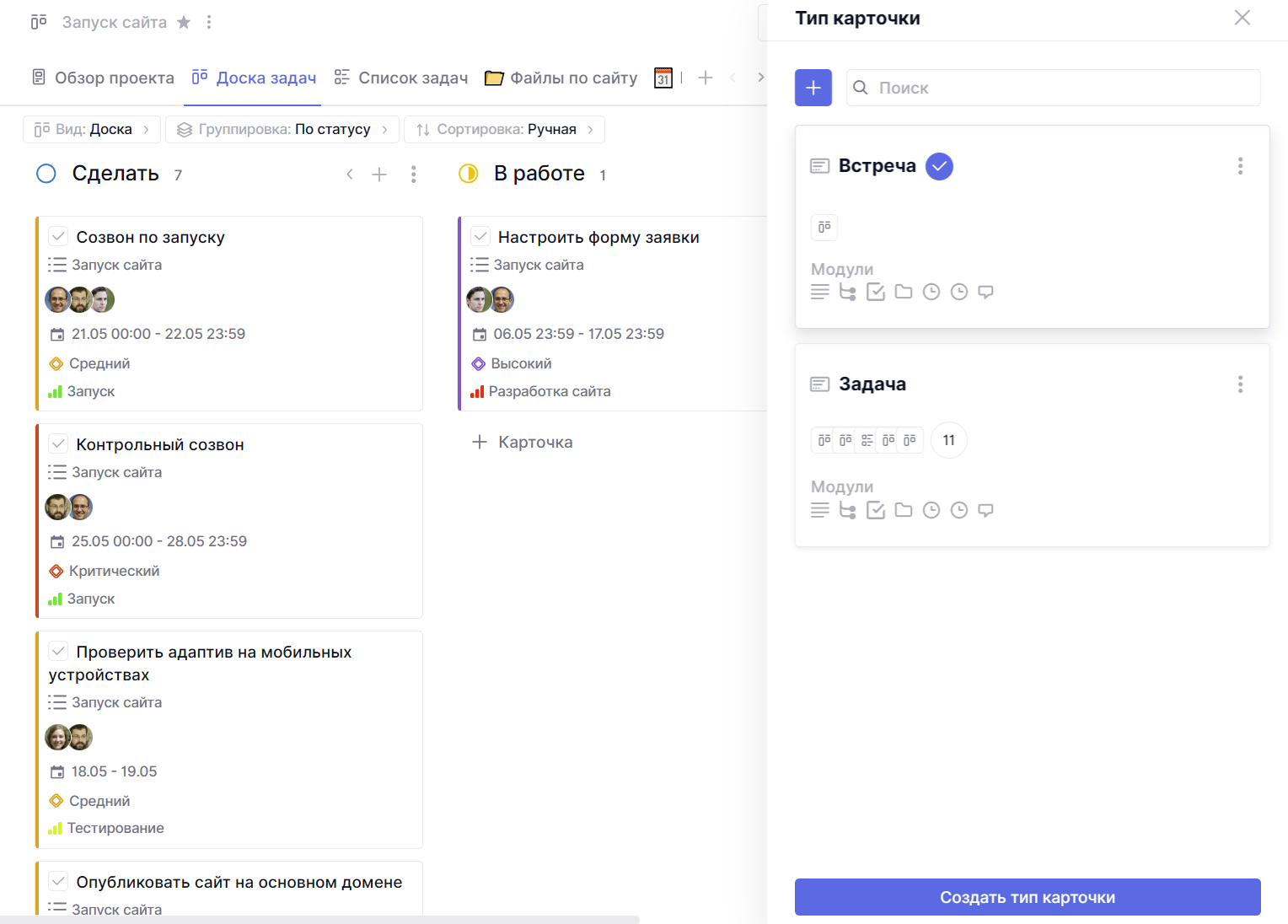
Task: Open options menu for Встреча card type
Action: 1240,166
